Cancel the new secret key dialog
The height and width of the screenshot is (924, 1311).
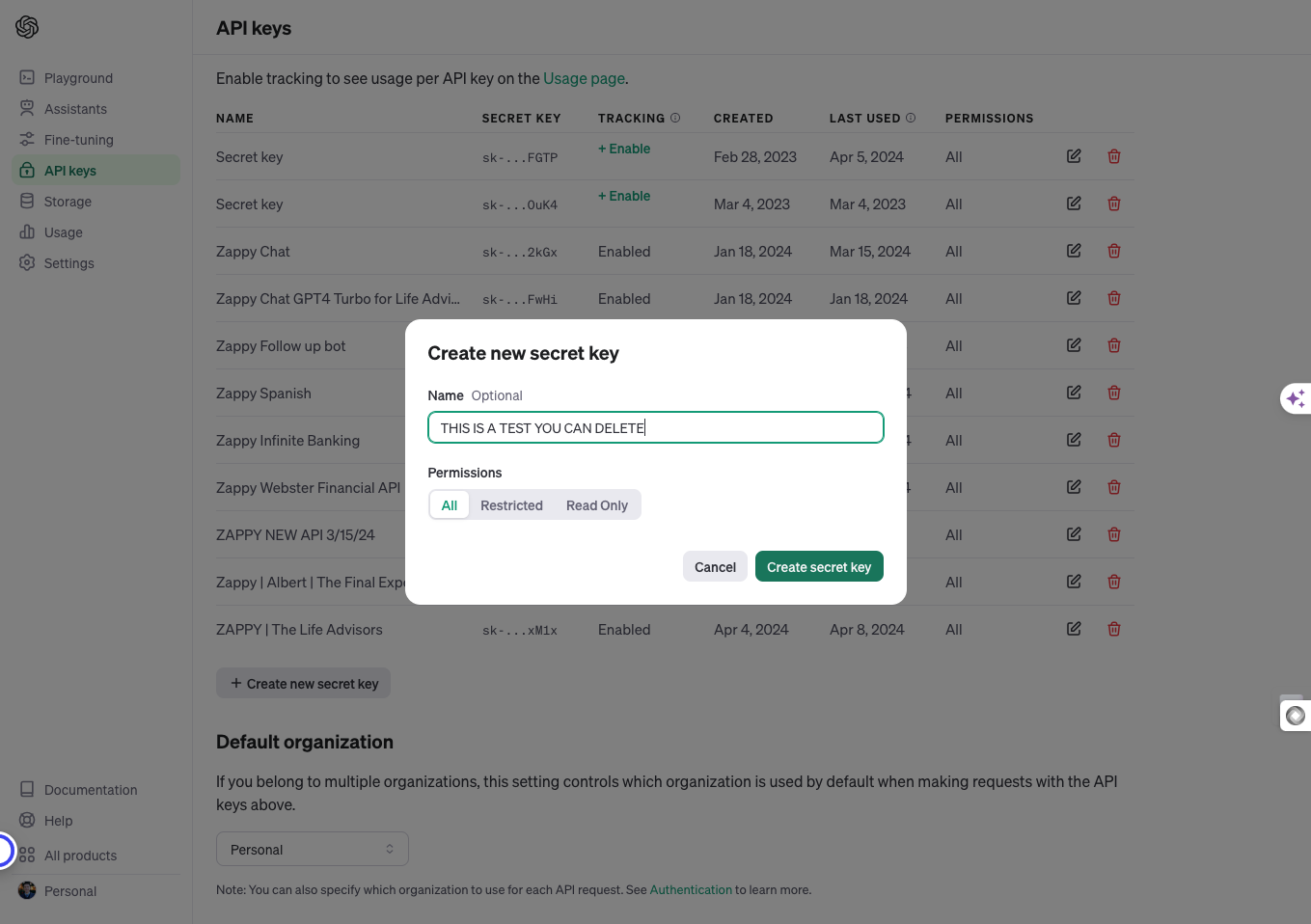tap(715, 567)
